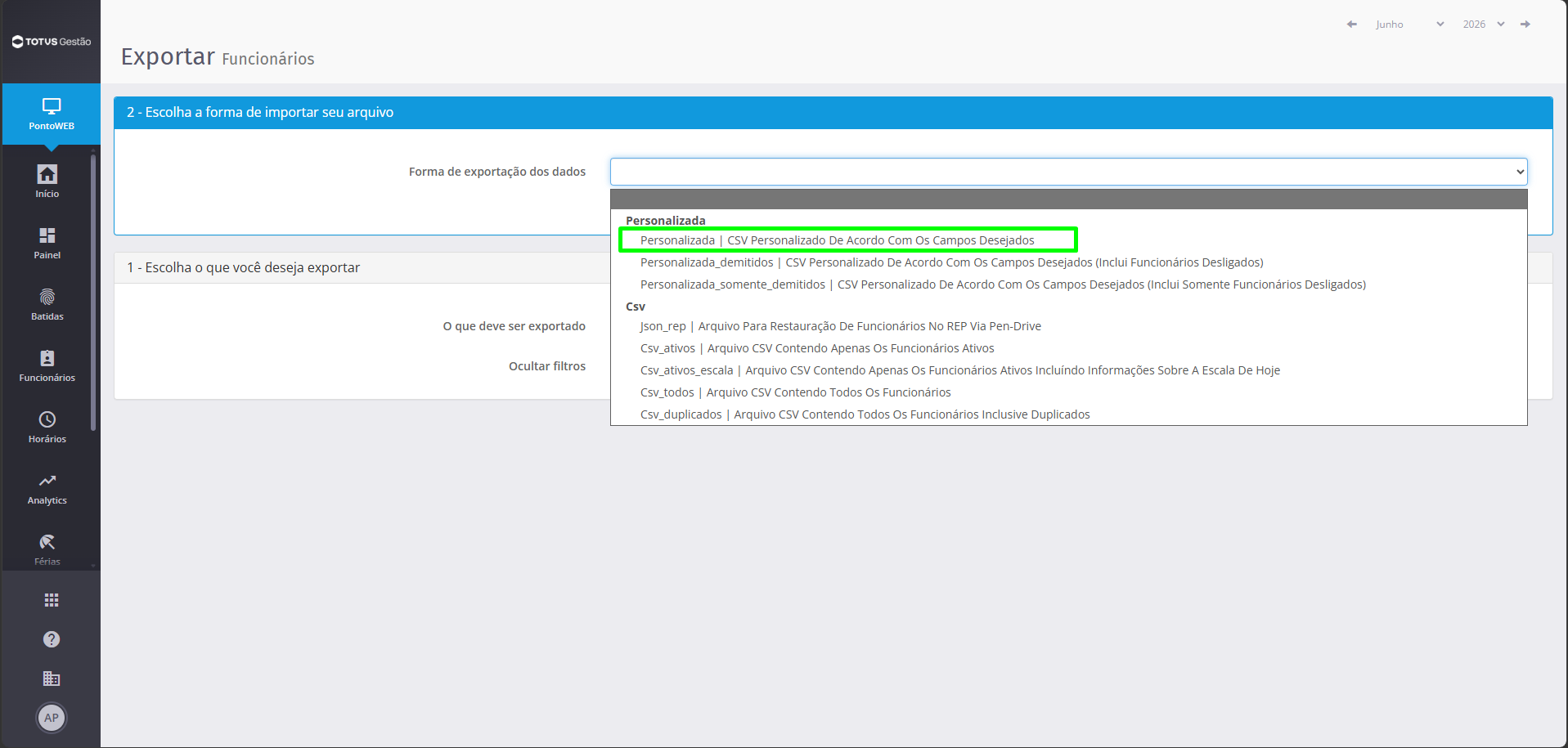Select Csv_ativos option
The width and height of the screenshot is (1568, 748).
click(x=1069, y=348)
